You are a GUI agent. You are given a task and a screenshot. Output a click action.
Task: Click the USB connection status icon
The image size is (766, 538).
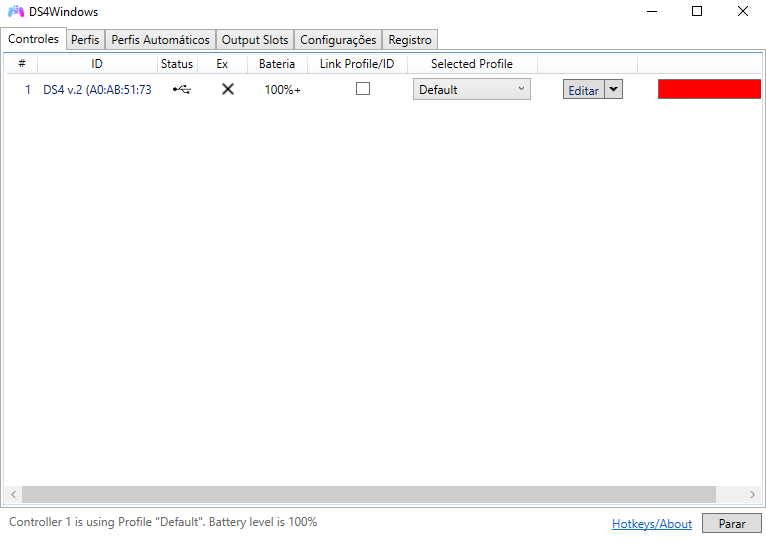point(180,89)
